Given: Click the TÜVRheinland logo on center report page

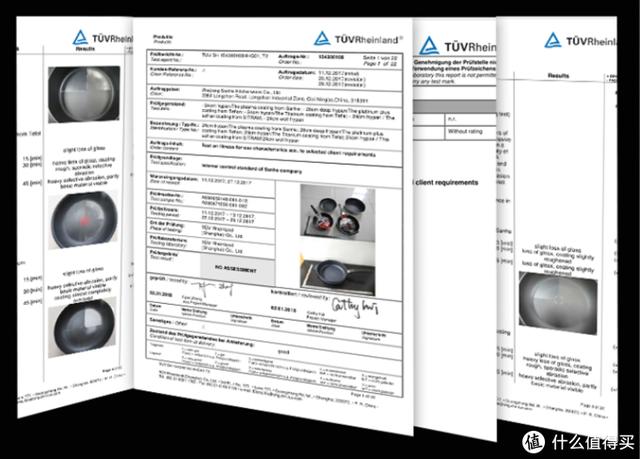Looking at the screenshot, I should tap(358, 39).
